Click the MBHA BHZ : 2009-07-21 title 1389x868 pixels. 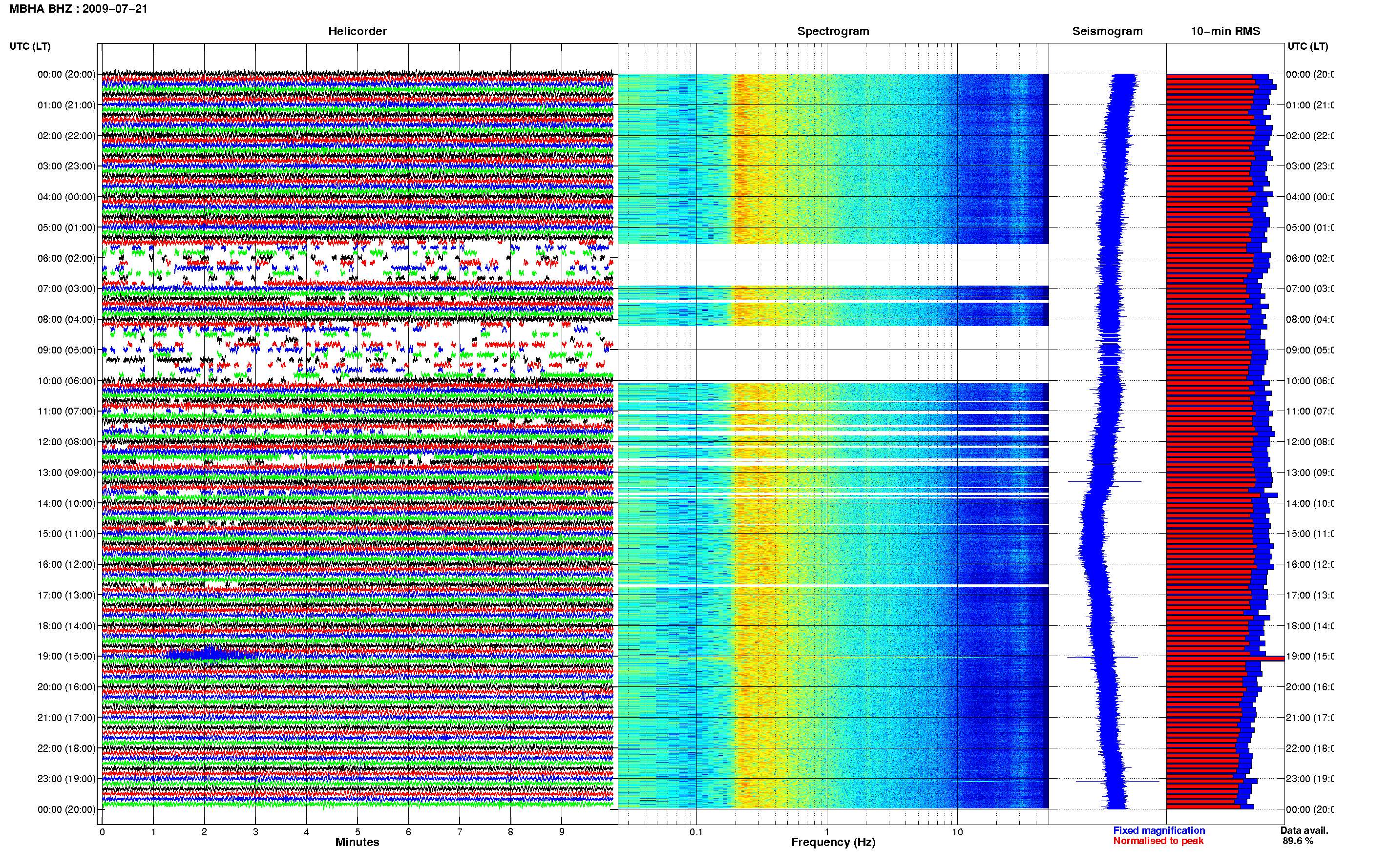click(x=78, y=9)
